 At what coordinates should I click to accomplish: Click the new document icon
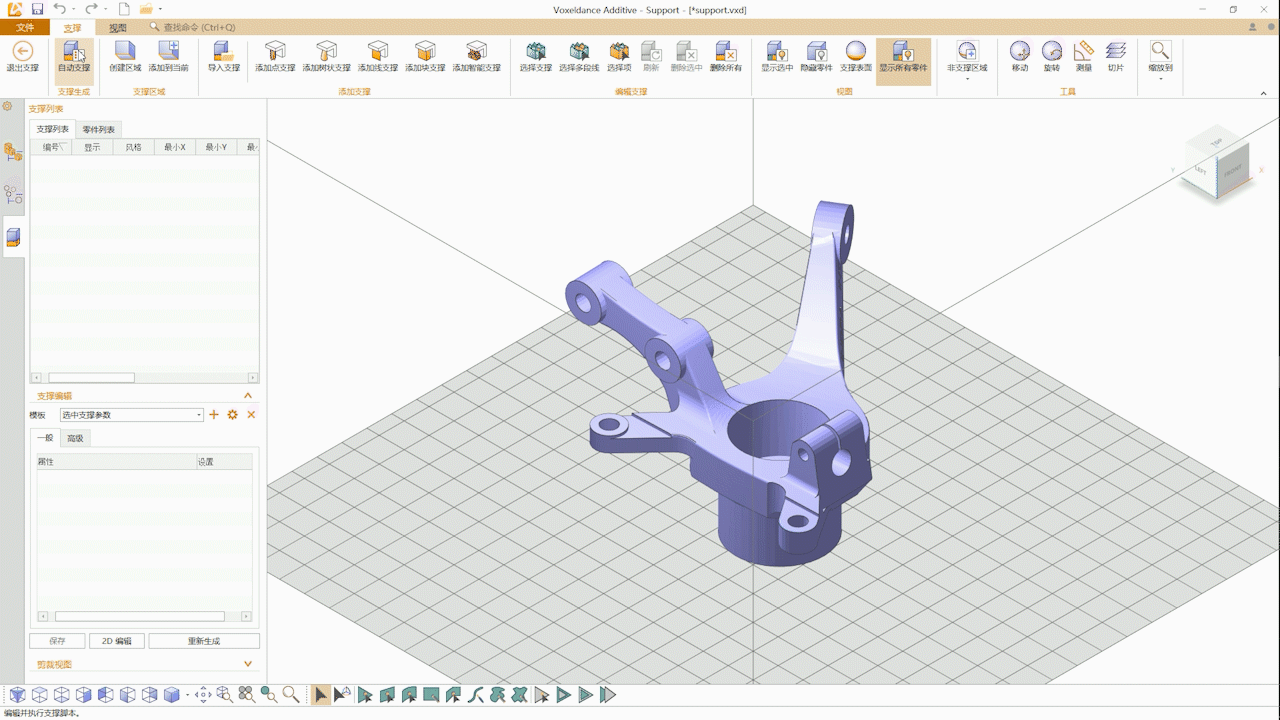coord(124,9)
